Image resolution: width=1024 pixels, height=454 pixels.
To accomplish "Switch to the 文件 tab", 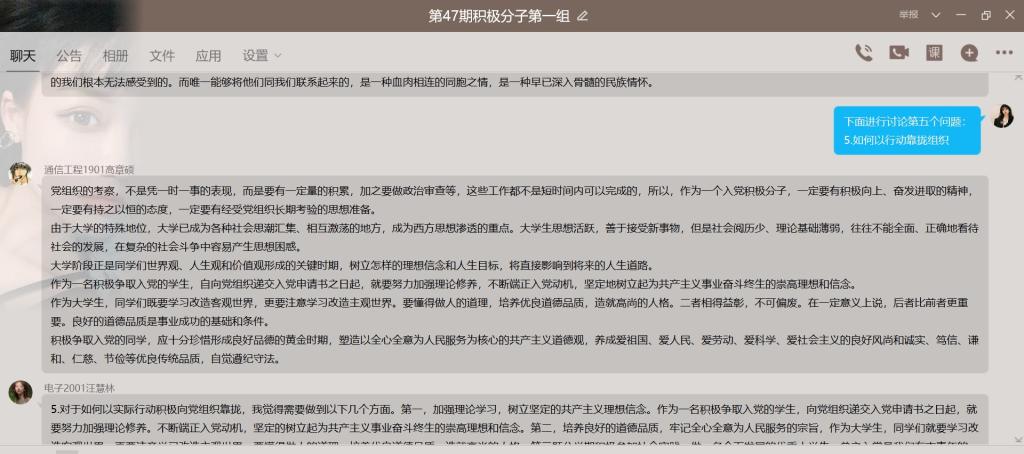I will (x=162, y=55).
